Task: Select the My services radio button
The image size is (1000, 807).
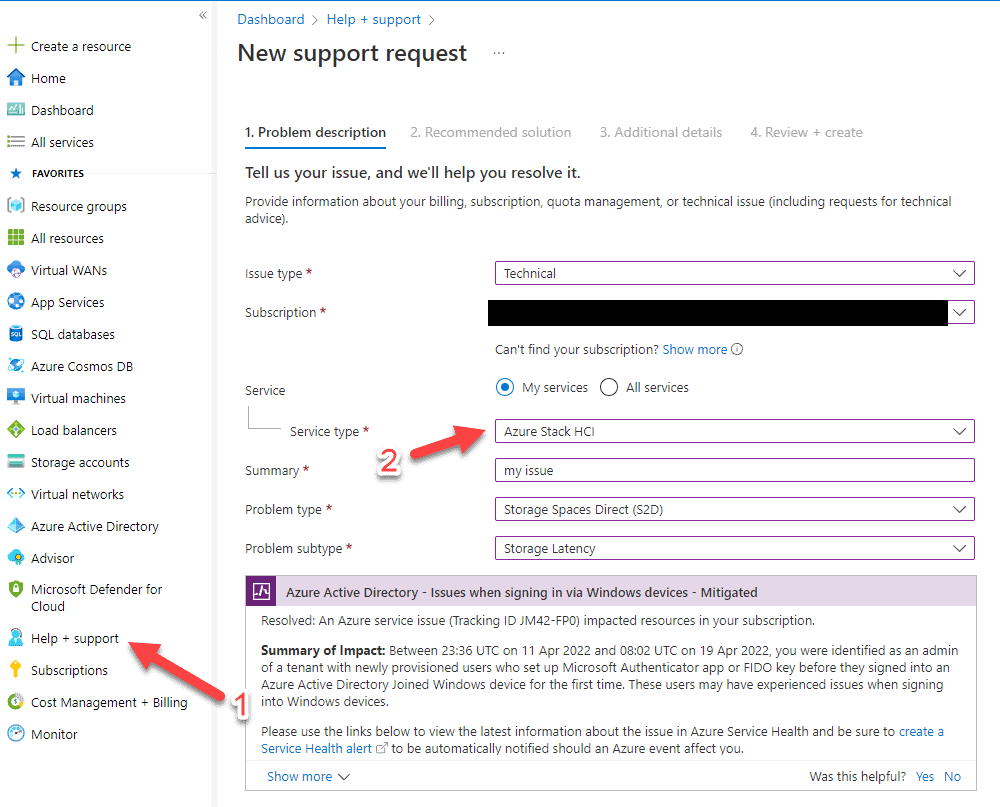Action: [504, 387]
